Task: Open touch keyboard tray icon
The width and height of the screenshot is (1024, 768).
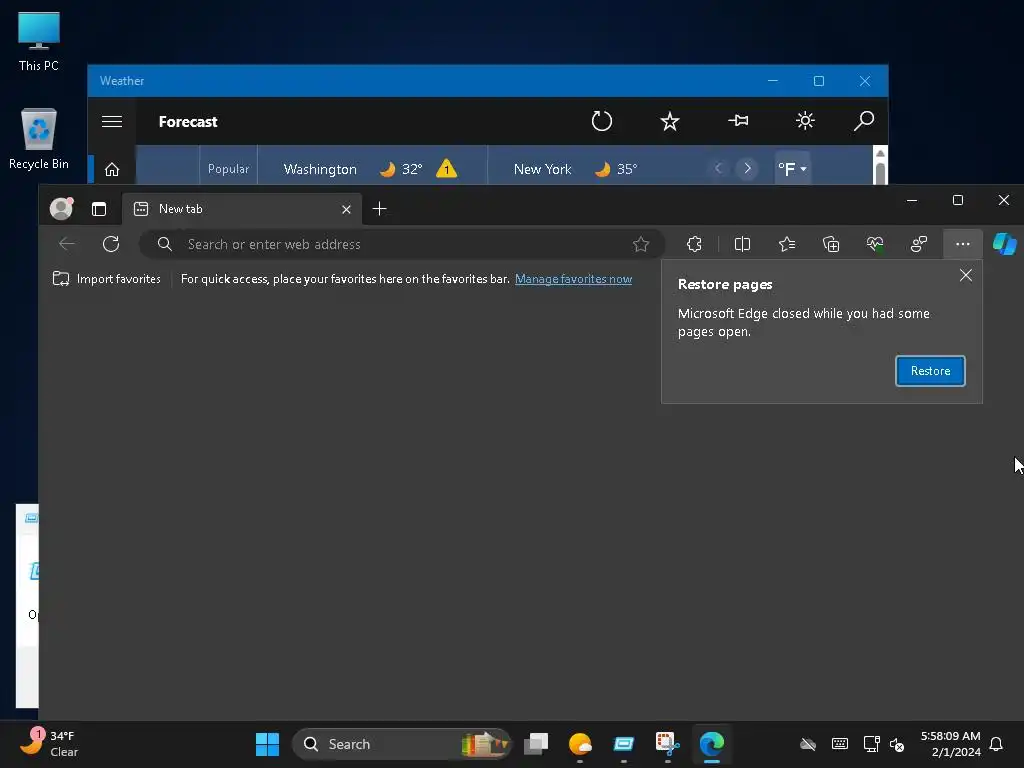Action: [840, 744]
